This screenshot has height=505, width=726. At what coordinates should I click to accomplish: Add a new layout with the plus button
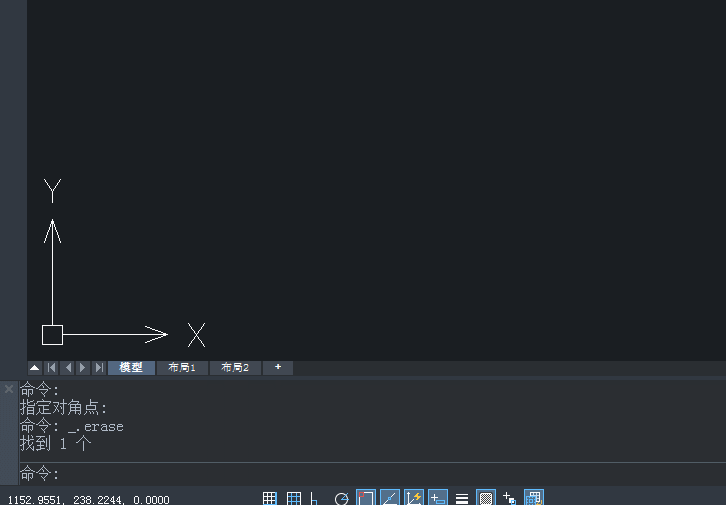tap(278, 368)
